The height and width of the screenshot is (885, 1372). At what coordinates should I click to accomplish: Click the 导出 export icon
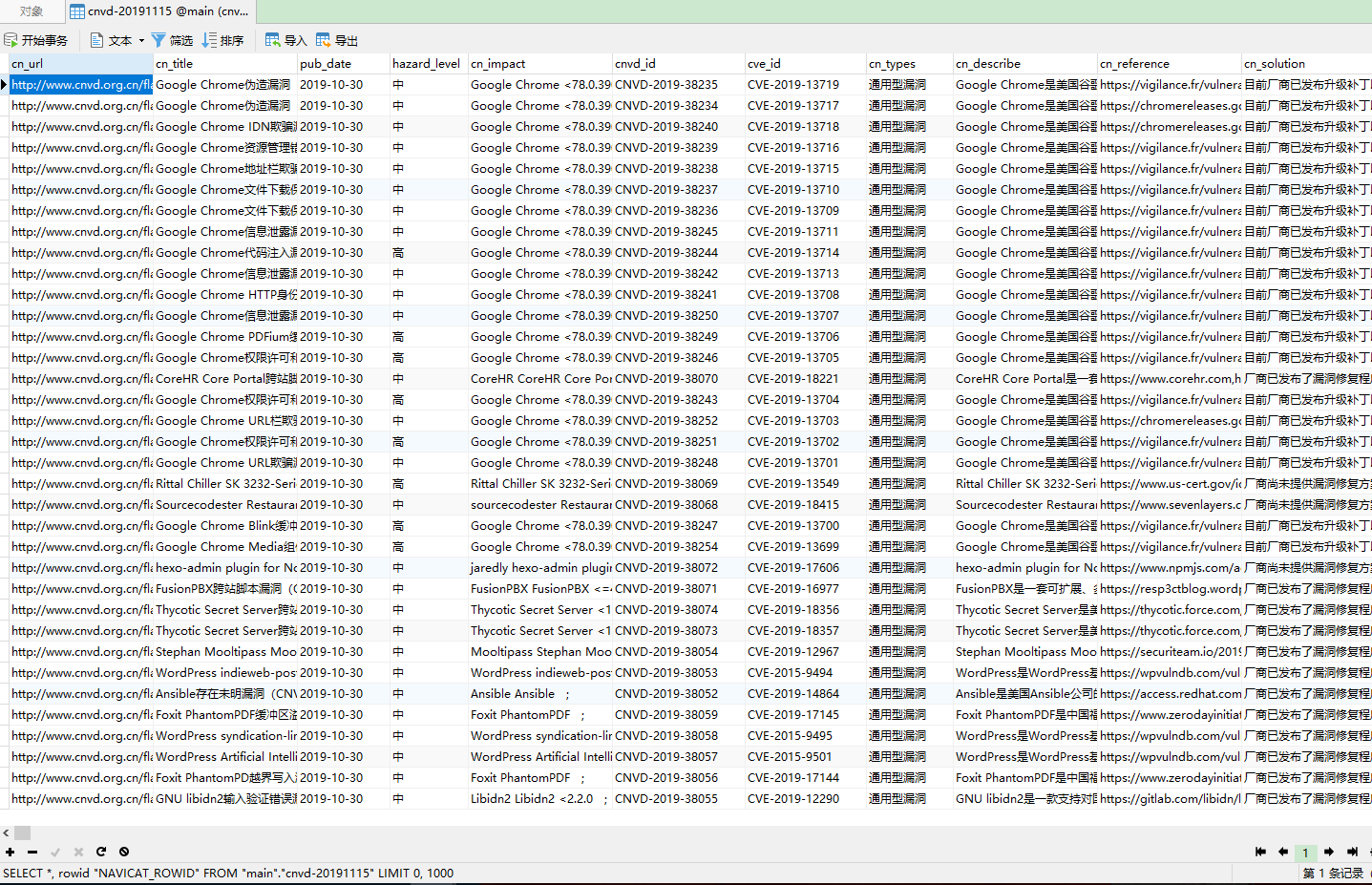(324, 40)
